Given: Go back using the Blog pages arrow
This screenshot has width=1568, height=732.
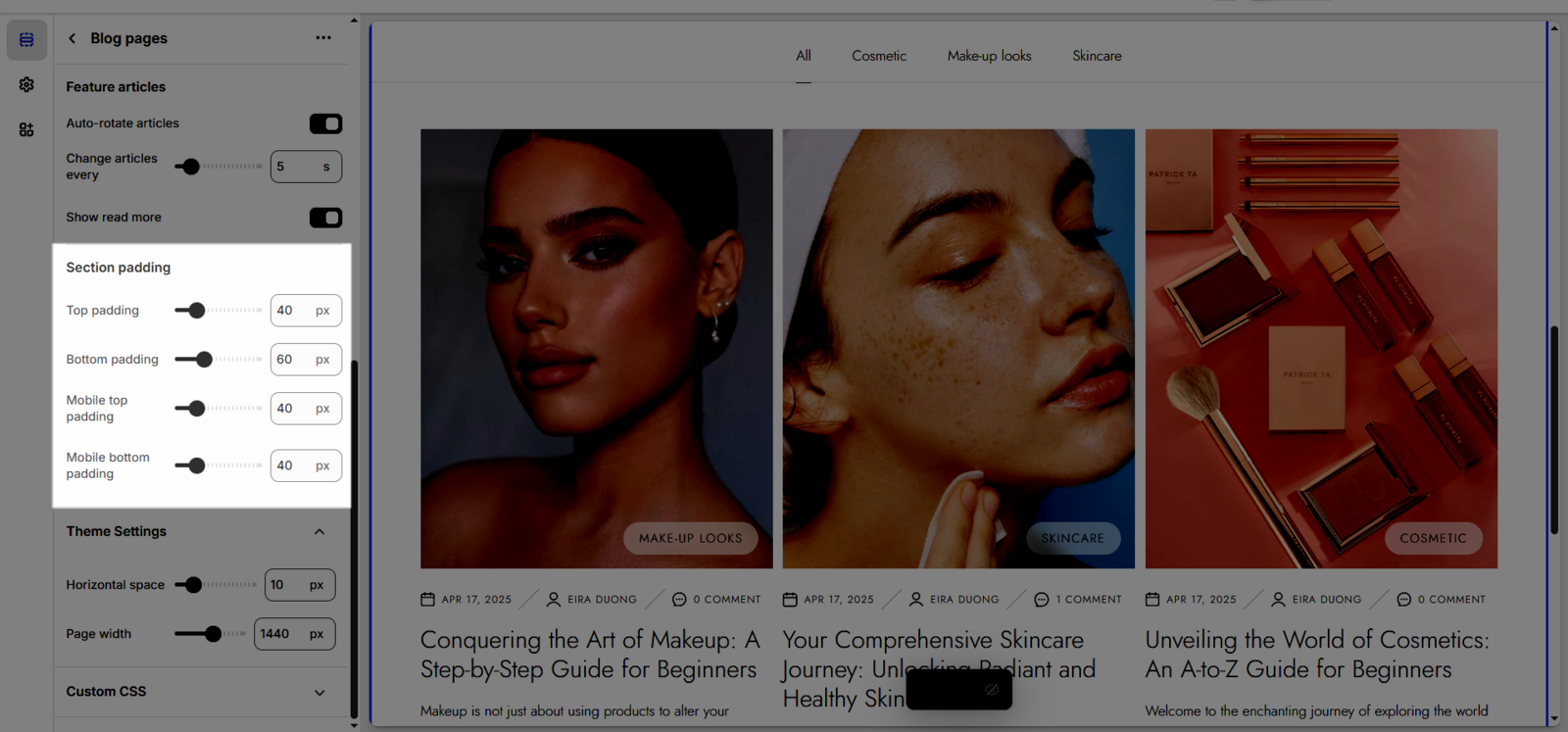Looking at the screenshot, I should pos(72,38).
